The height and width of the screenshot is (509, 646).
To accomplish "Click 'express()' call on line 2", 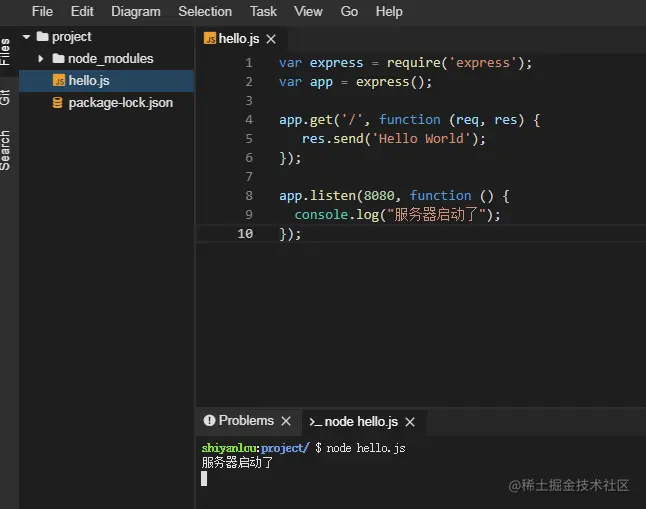I will [x=390, y=82].
